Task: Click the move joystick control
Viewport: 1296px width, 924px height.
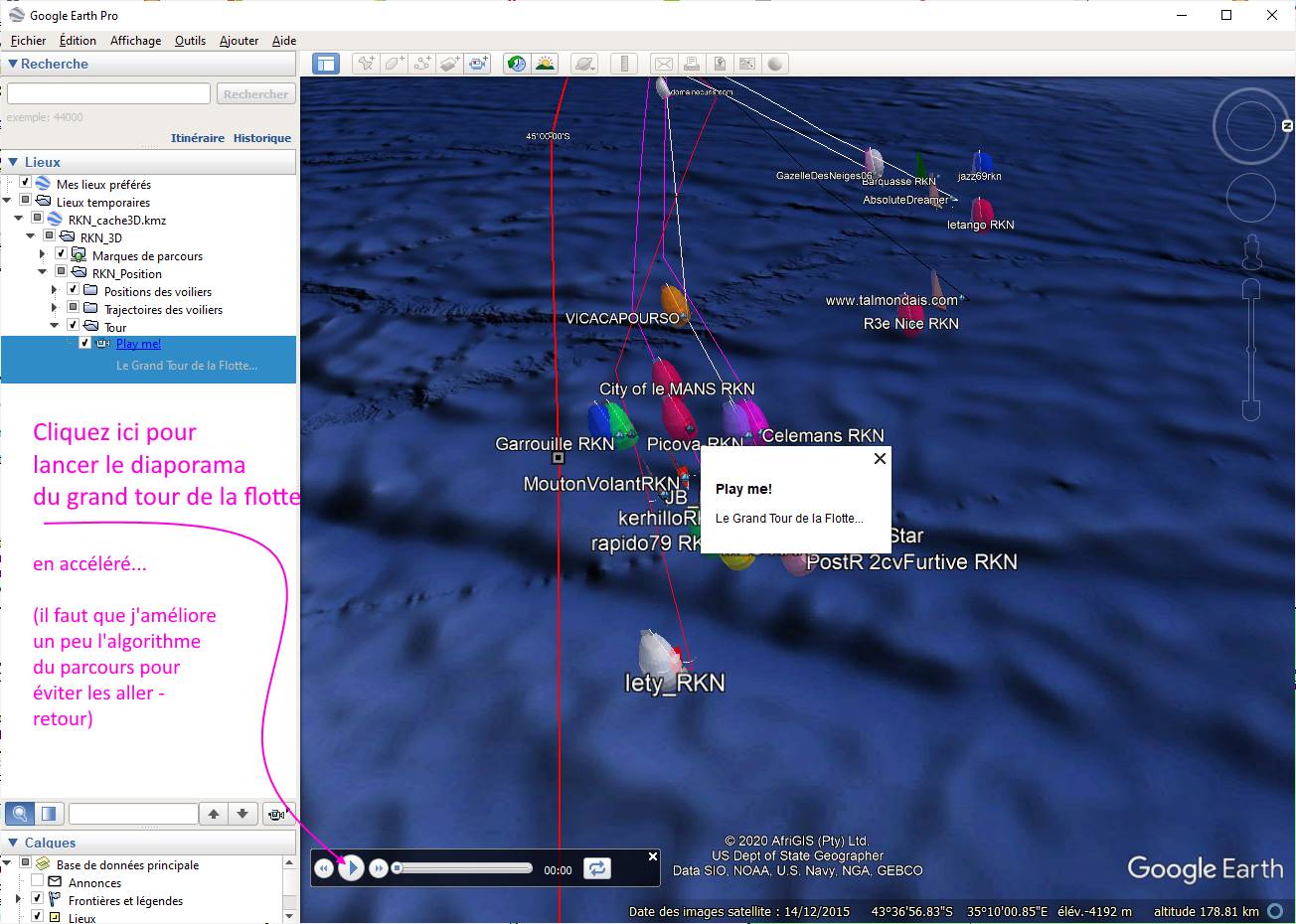Action: [1250, 197]
